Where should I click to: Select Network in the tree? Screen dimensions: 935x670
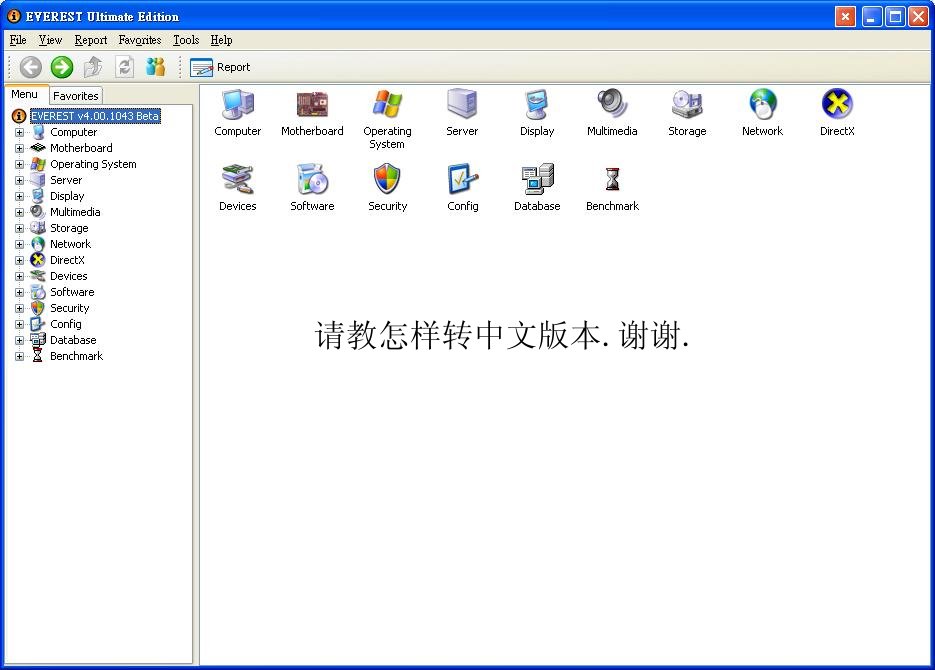[x=70, y=244]
